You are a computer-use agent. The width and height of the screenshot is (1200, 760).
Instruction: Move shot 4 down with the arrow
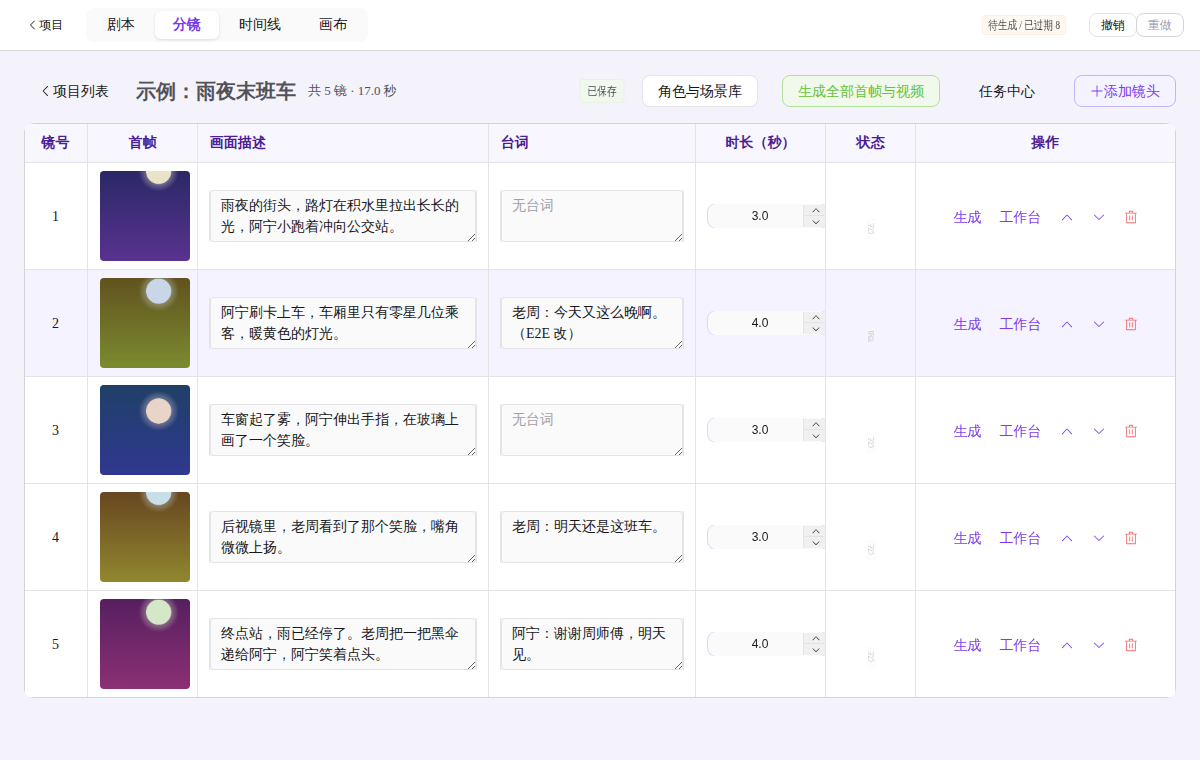point(1099,538)
